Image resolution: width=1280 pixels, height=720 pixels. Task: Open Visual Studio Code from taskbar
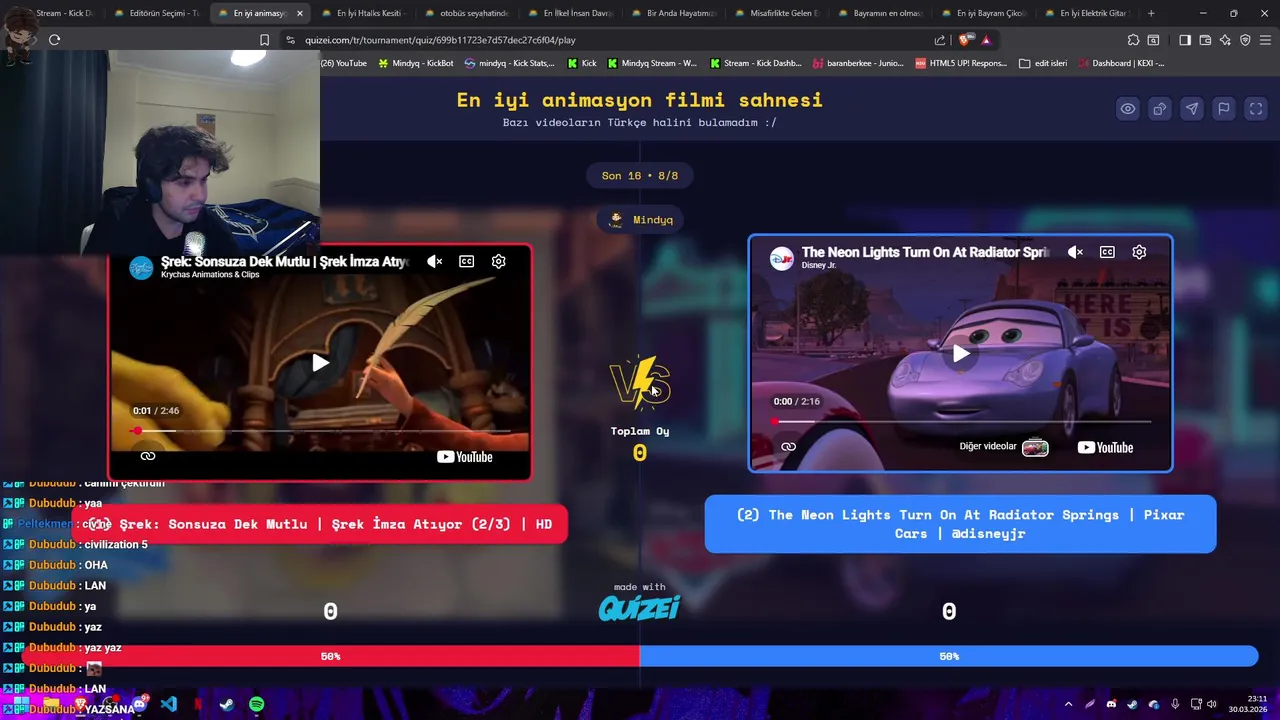168,705
